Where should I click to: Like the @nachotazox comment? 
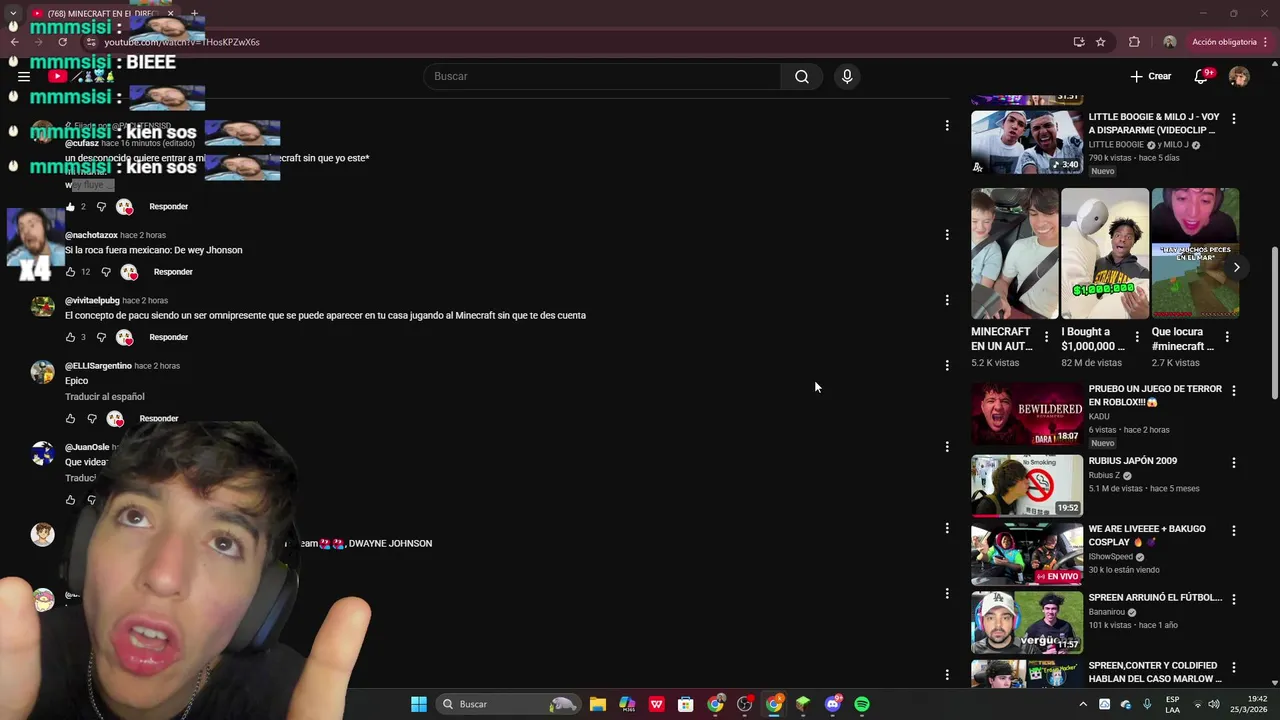pos(70,272)
